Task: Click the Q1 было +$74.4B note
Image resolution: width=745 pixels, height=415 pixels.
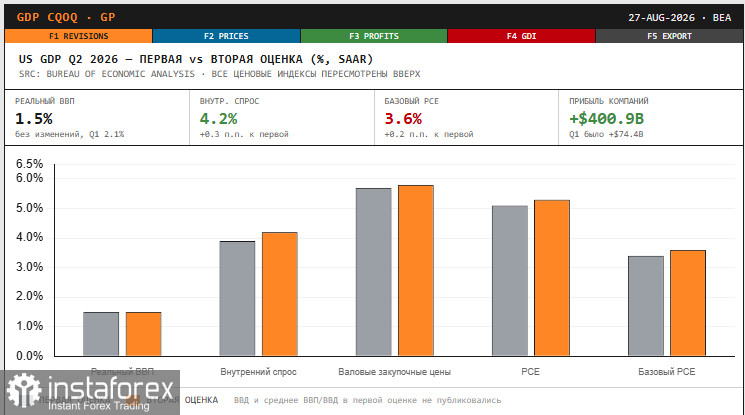Action: click(606, 134)
